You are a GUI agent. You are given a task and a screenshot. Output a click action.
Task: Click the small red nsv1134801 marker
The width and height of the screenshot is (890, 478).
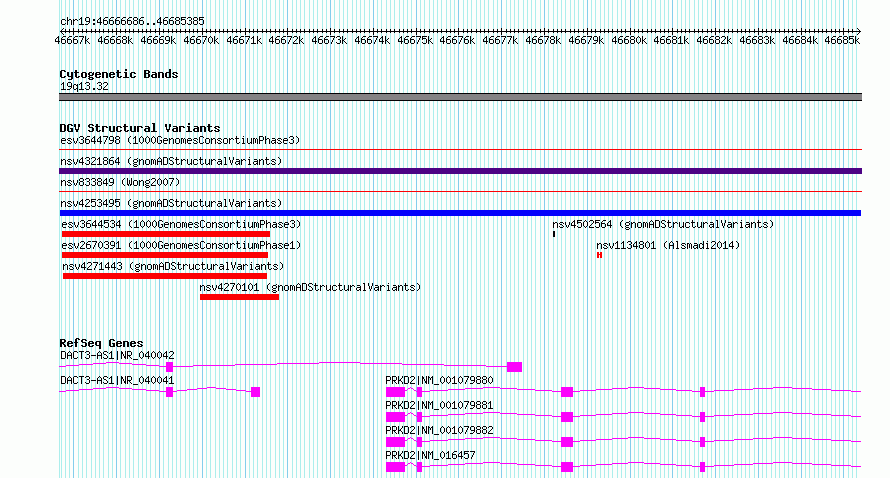click(x=599, y=255)
